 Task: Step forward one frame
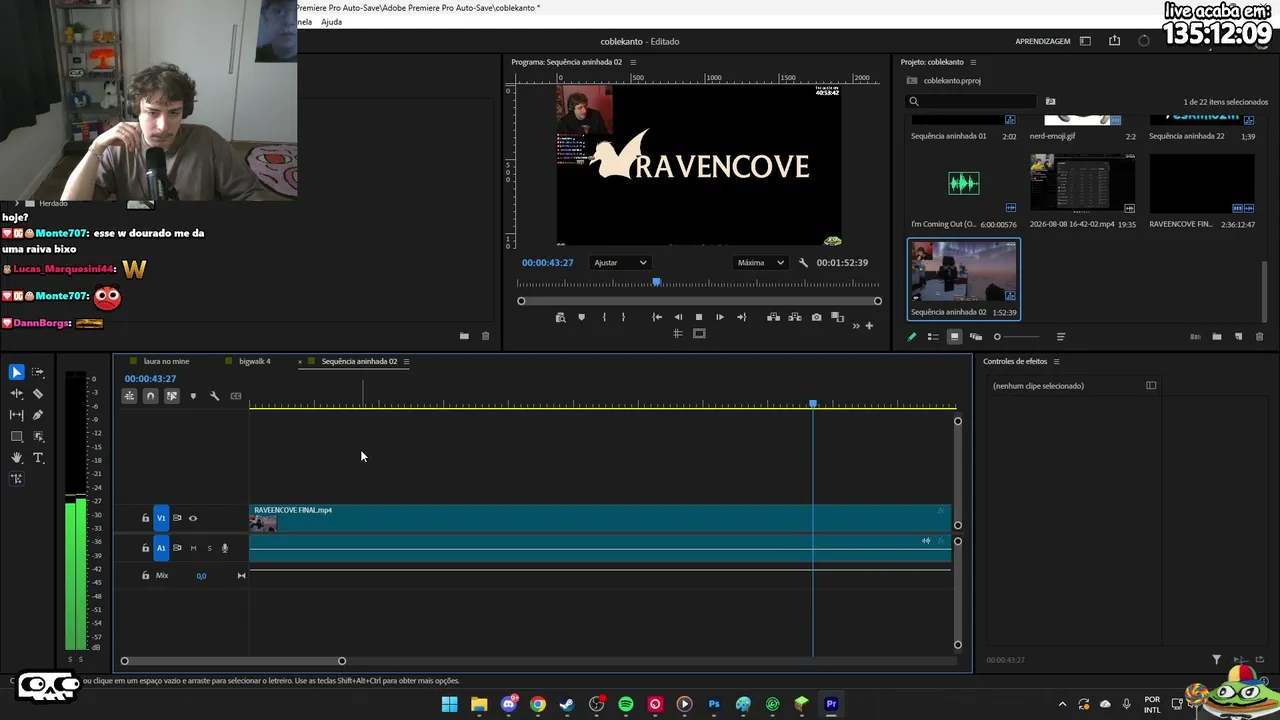click(720, 317)
